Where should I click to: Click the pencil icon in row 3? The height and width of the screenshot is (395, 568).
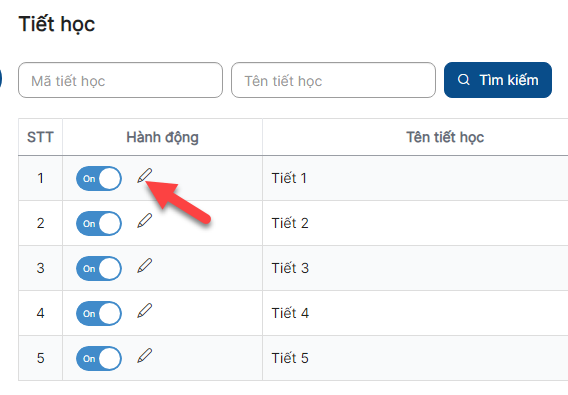145,266
